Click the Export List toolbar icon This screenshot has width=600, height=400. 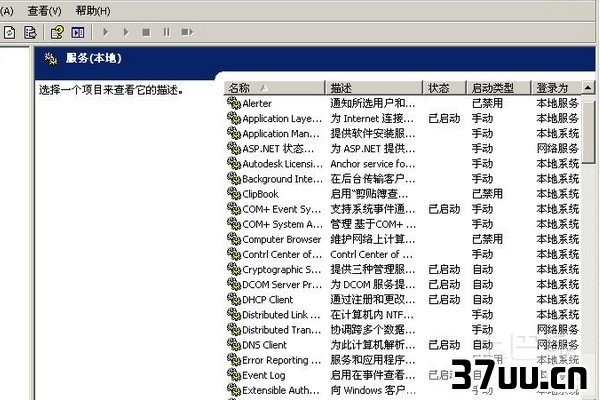pyautogui.click(x=30, y=33)
